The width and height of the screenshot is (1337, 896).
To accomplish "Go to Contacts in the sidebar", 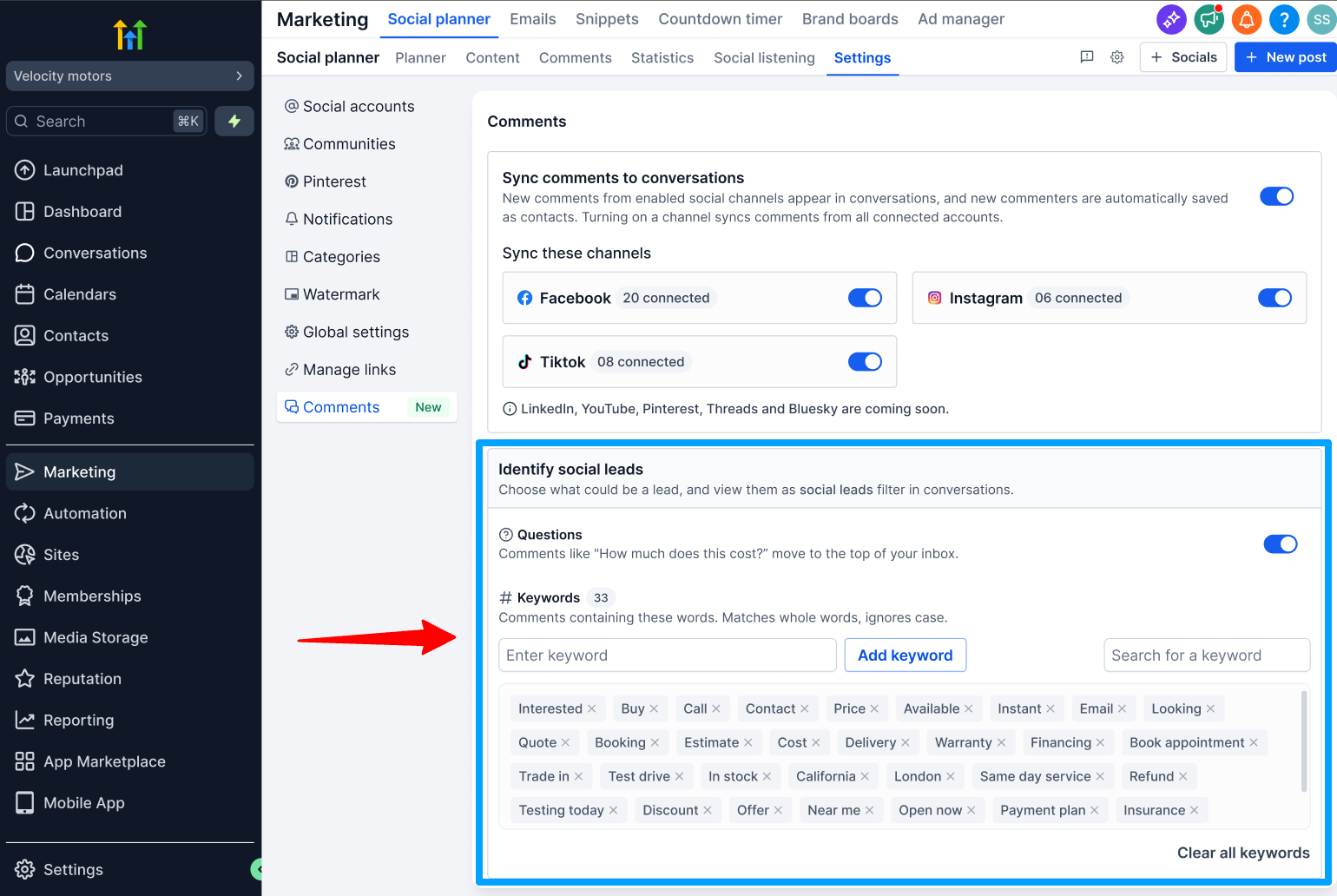I will [130, 336].
